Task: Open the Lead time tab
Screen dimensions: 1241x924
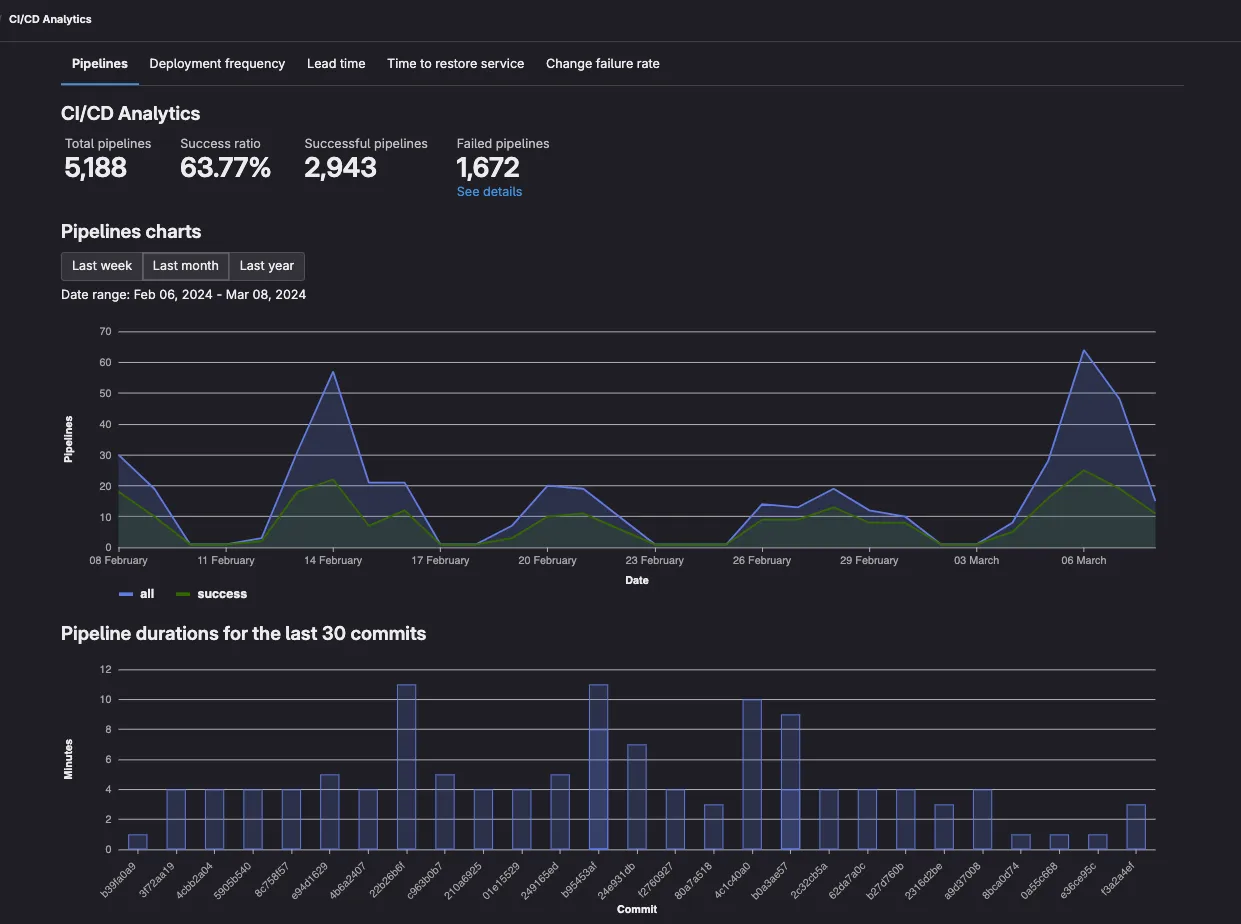Action: pos(336,64)
